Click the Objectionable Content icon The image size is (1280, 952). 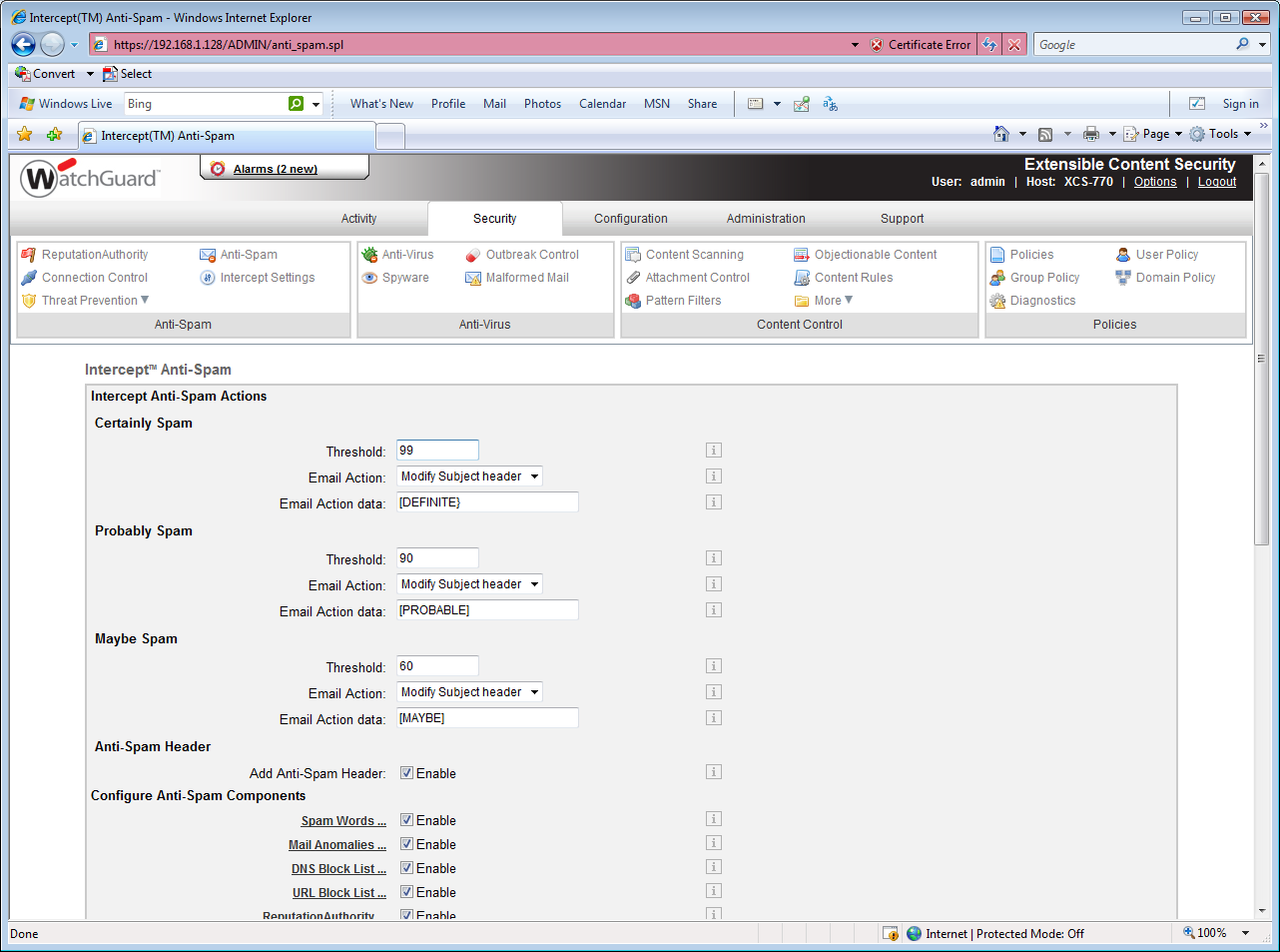coord(802,255)
